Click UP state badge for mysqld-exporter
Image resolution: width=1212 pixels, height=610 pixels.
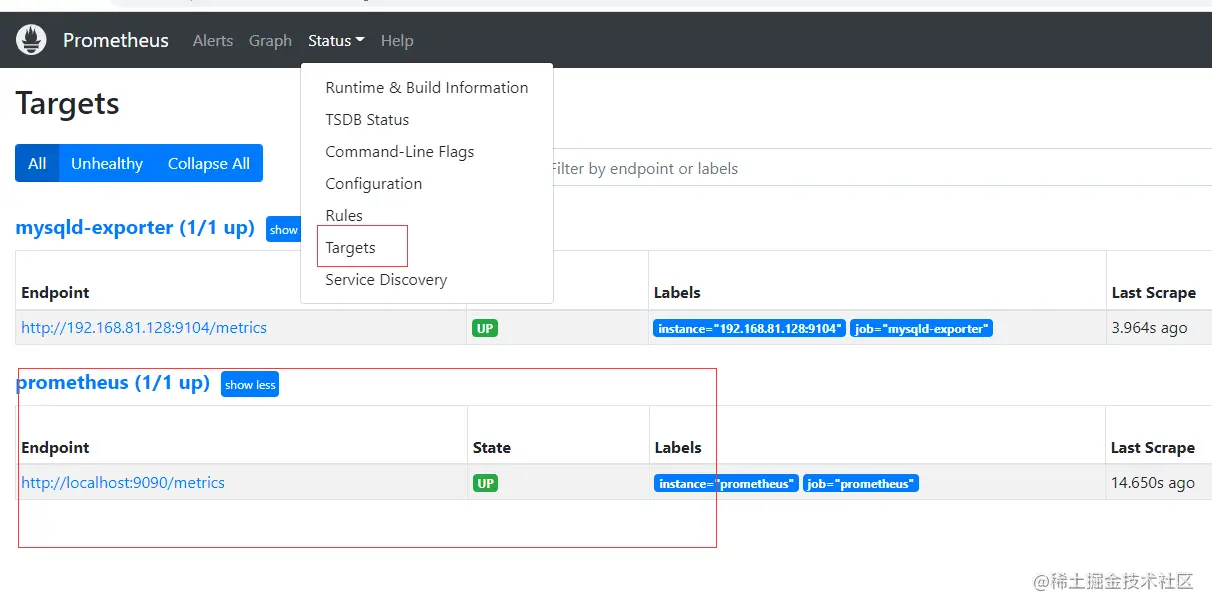tap(485, 328)
